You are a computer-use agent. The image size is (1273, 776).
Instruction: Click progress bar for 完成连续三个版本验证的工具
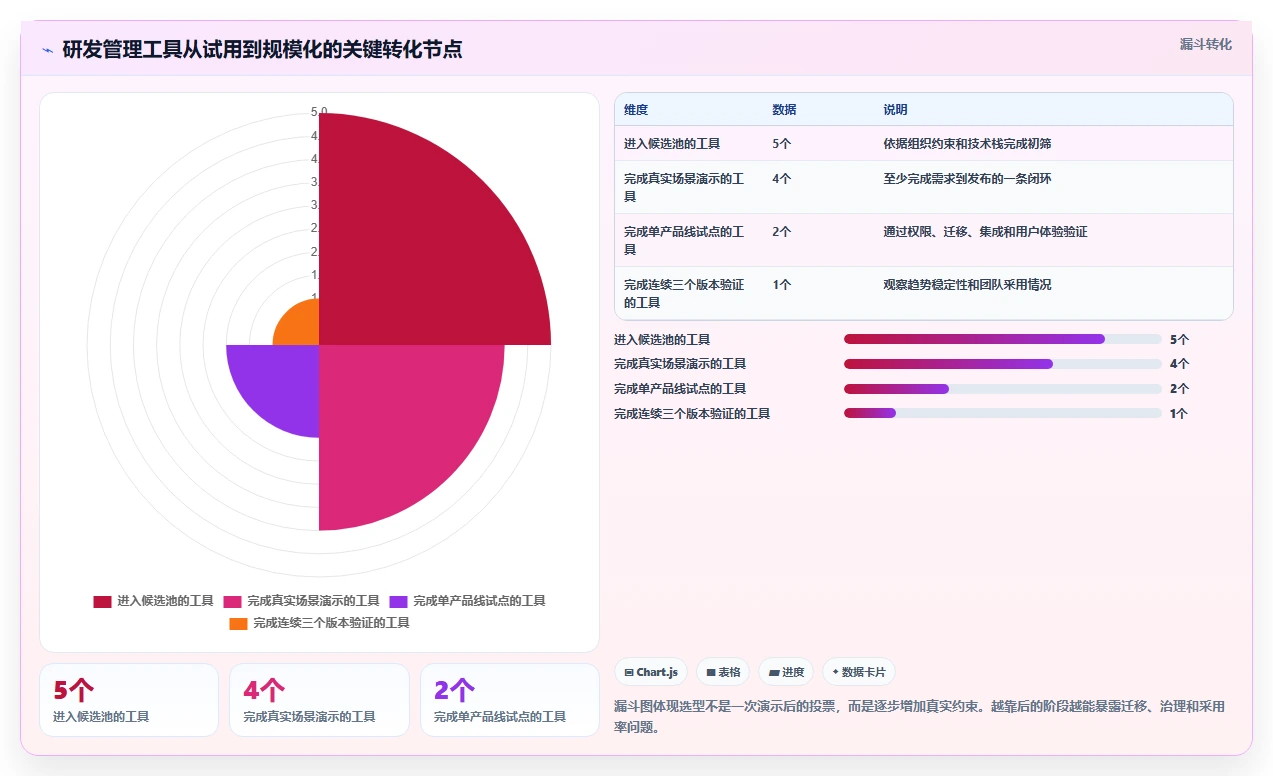1003,413
